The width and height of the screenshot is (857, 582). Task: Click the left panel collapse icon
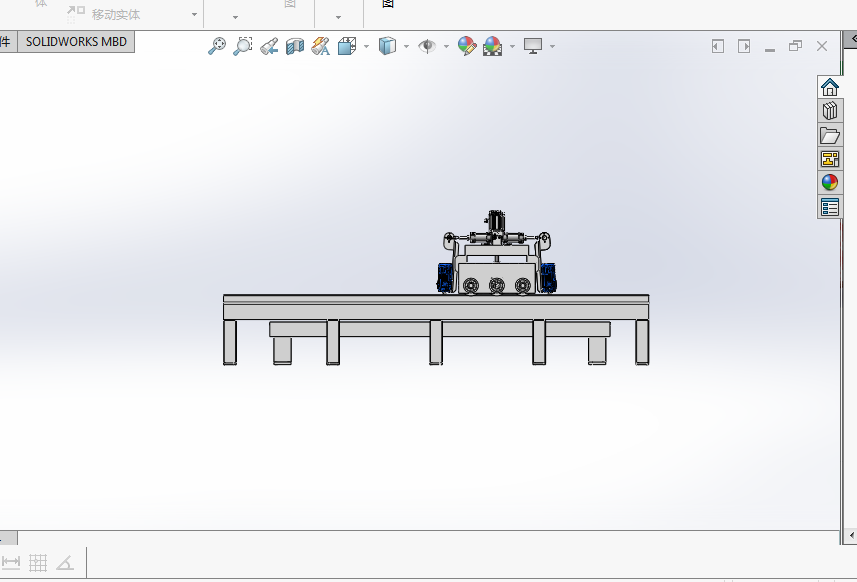click(x=718, y=46)
